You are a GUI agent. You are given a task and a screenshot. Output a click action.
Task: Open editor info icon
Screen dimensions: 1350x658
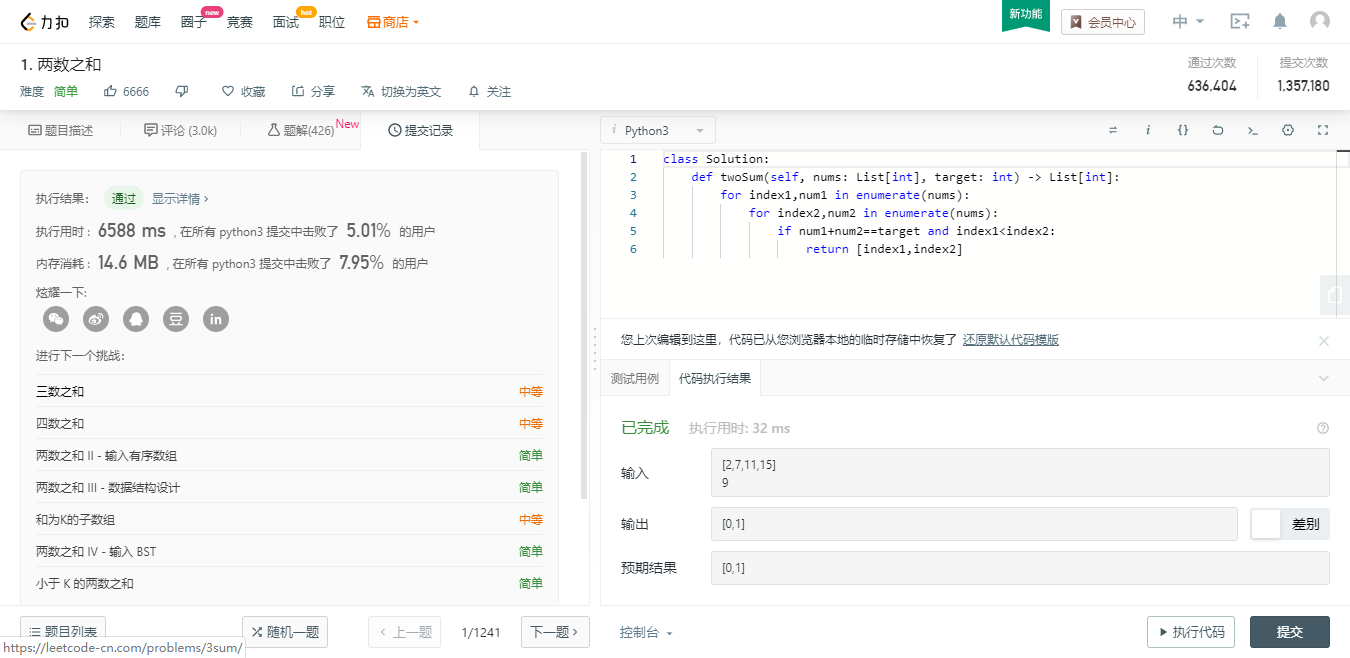(1148, 130)
